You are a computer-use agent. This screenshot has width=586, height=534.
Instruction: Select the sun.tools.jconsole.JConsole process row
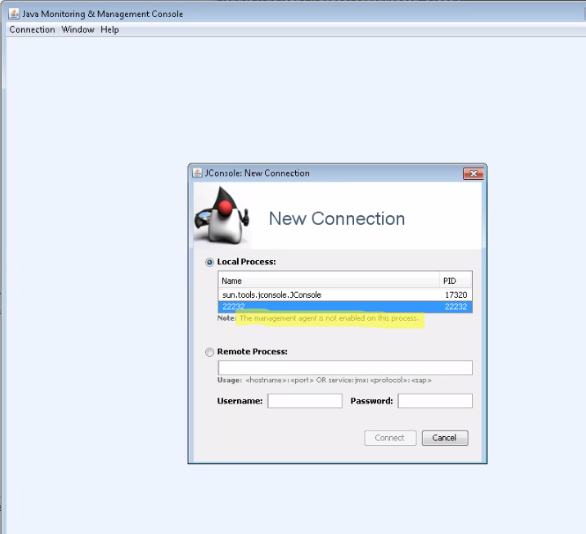coord(345,295)
